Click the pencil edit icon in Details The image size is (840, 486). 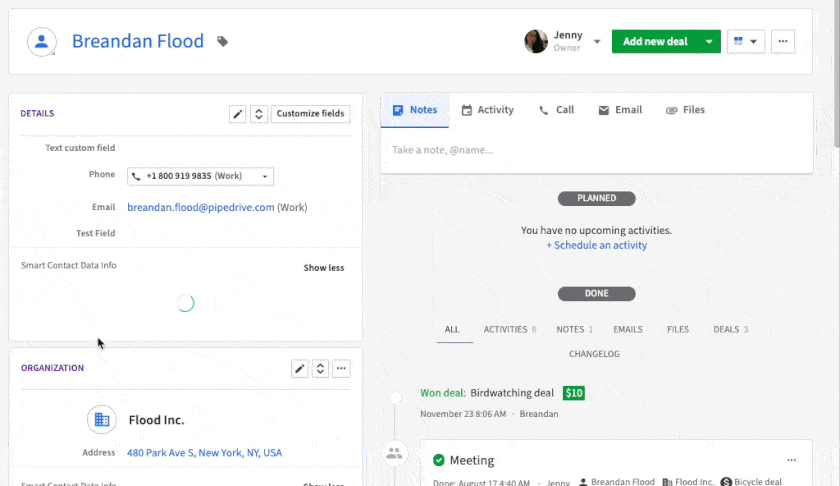pos(237,114)
